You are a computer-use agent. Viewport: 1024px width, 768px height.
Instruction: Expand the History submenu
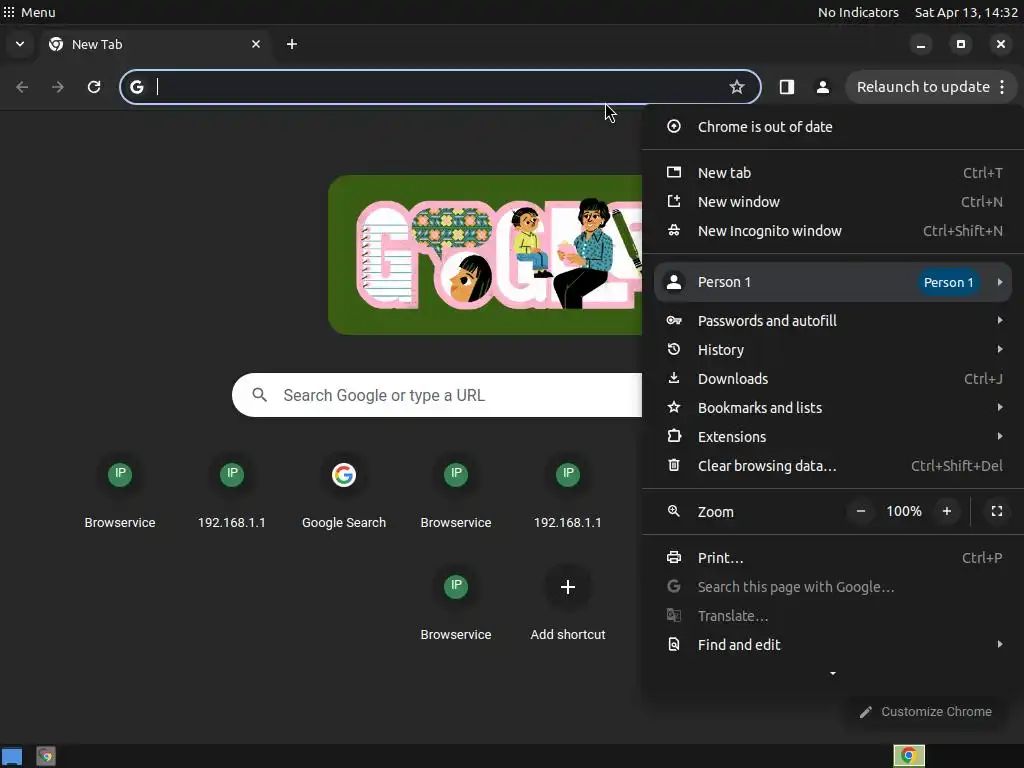coord(833,349)
